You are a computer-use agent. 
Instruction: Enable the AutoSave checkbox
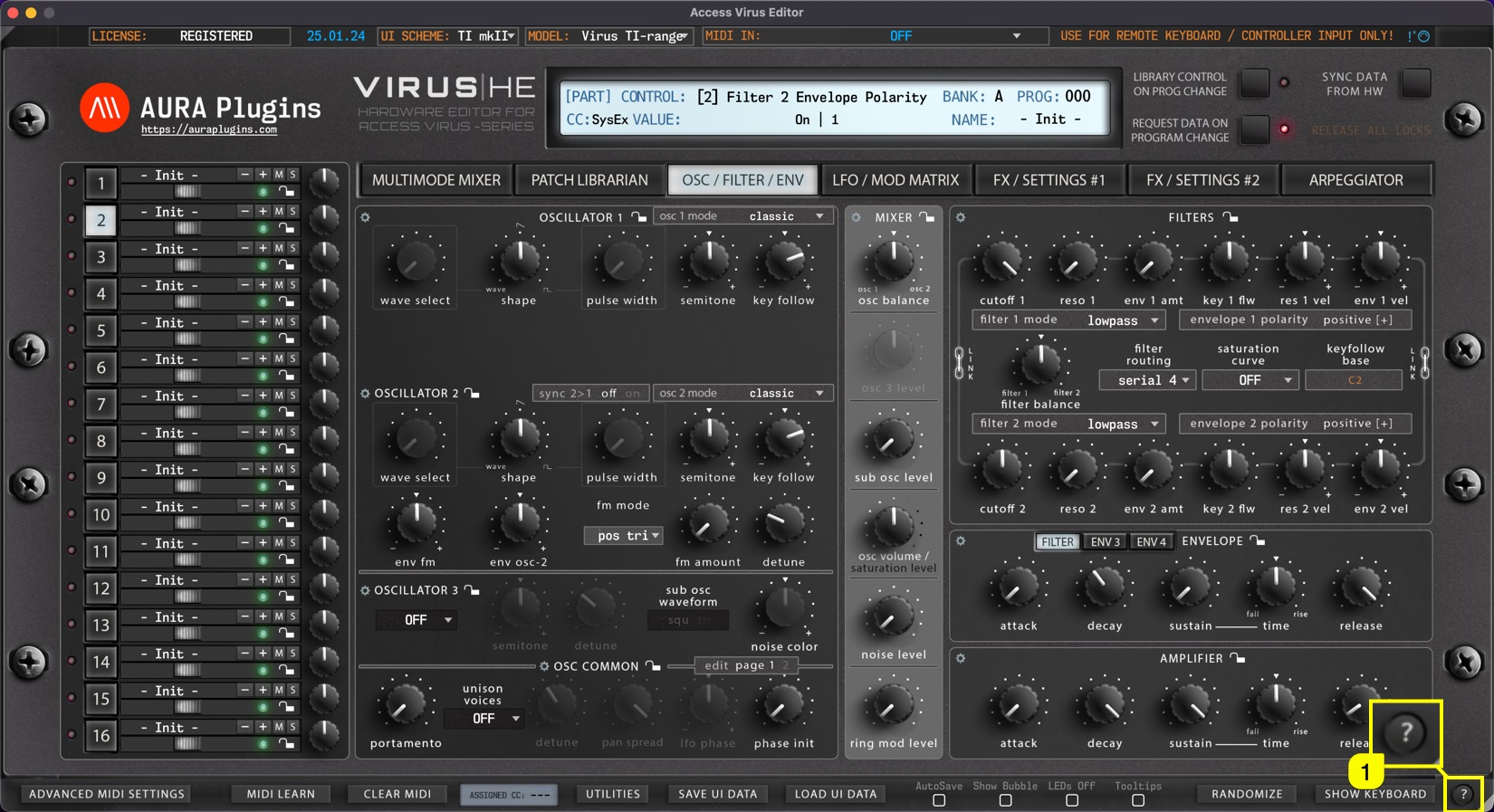[x=939, y=800]
